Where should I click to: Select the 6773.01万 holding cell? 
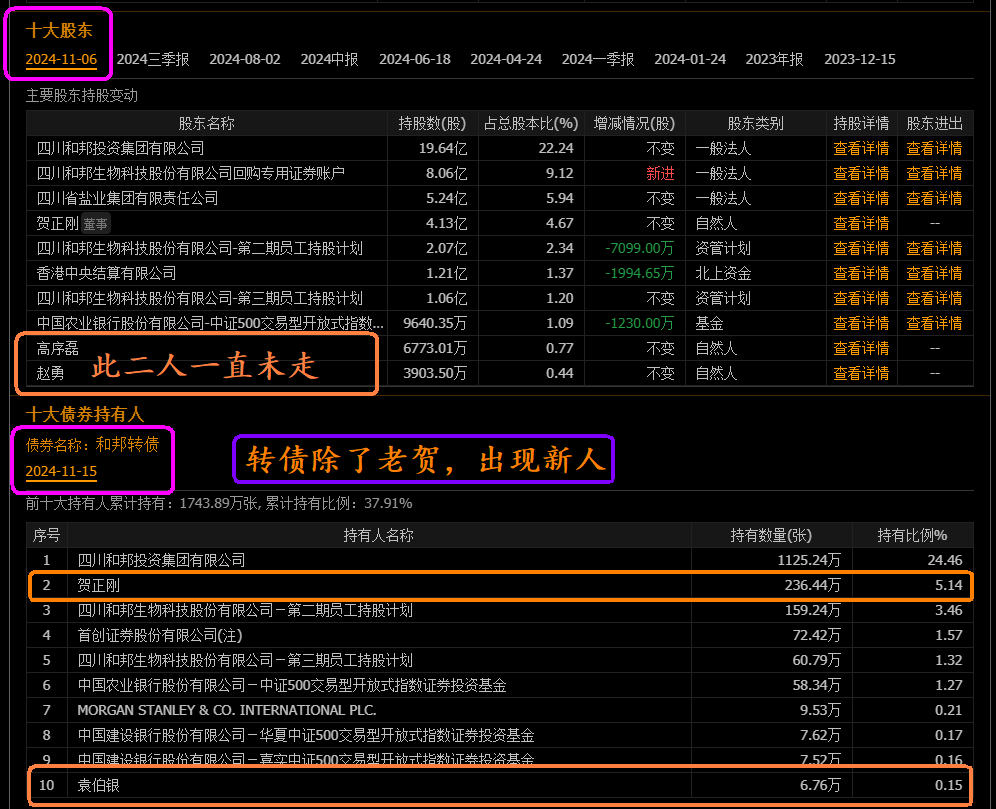(x=434, y=348)
